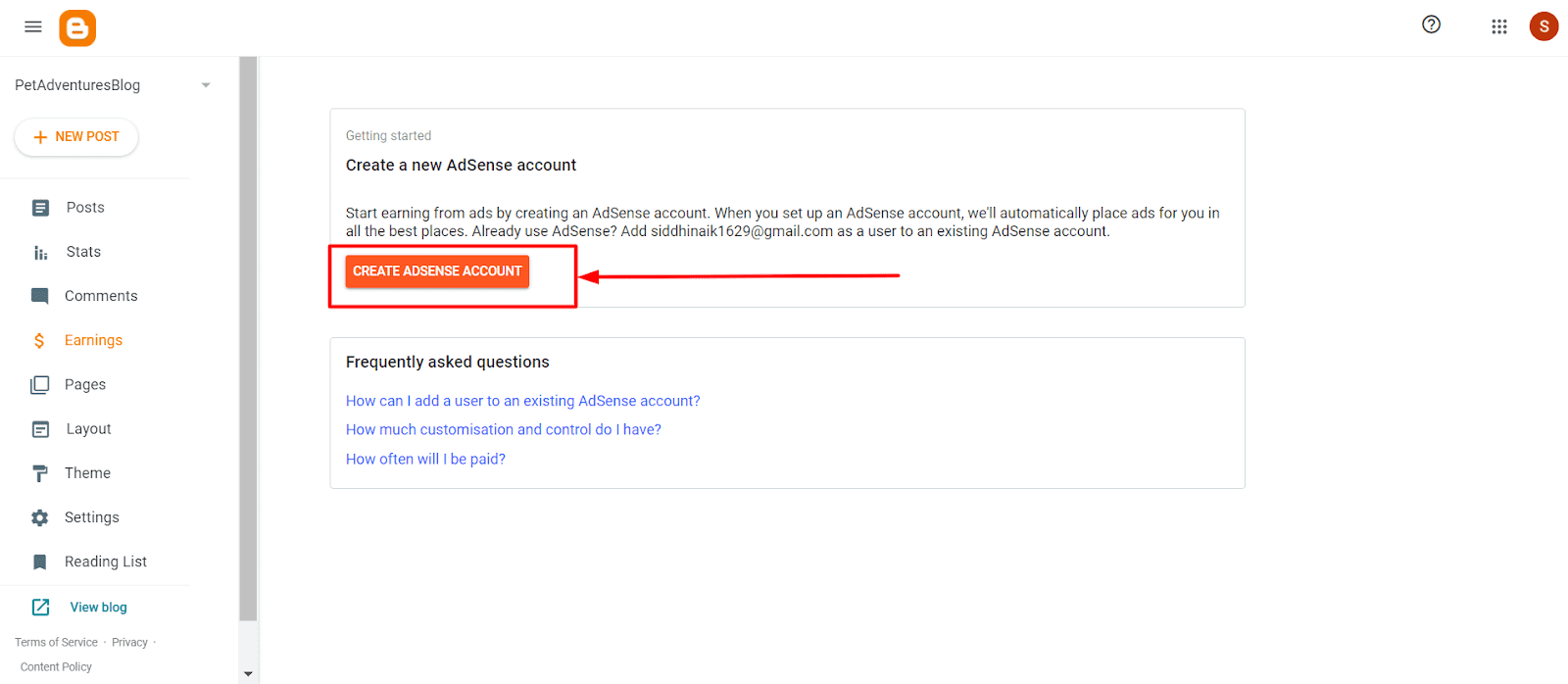Click the Layout icon in the sidebar
The width and height of the screenshot is (1568, 684).
39,428
